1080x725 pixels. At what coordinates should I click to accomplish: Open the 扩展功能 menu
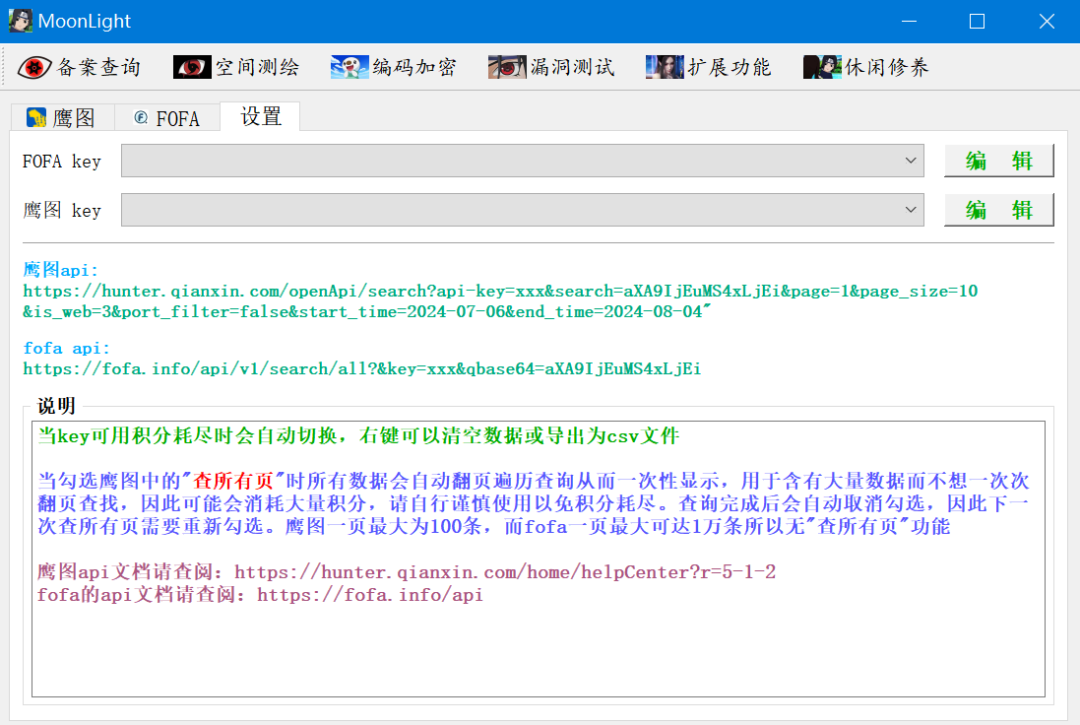709,67
